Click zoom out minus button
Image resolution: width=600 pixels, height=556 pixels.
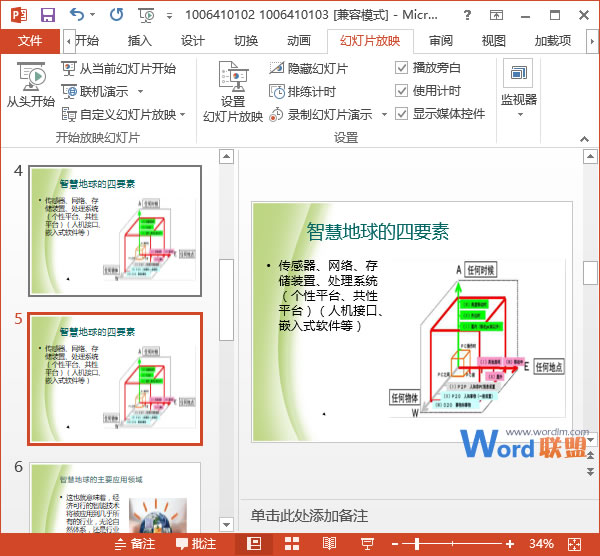click(x=395, y=544)
